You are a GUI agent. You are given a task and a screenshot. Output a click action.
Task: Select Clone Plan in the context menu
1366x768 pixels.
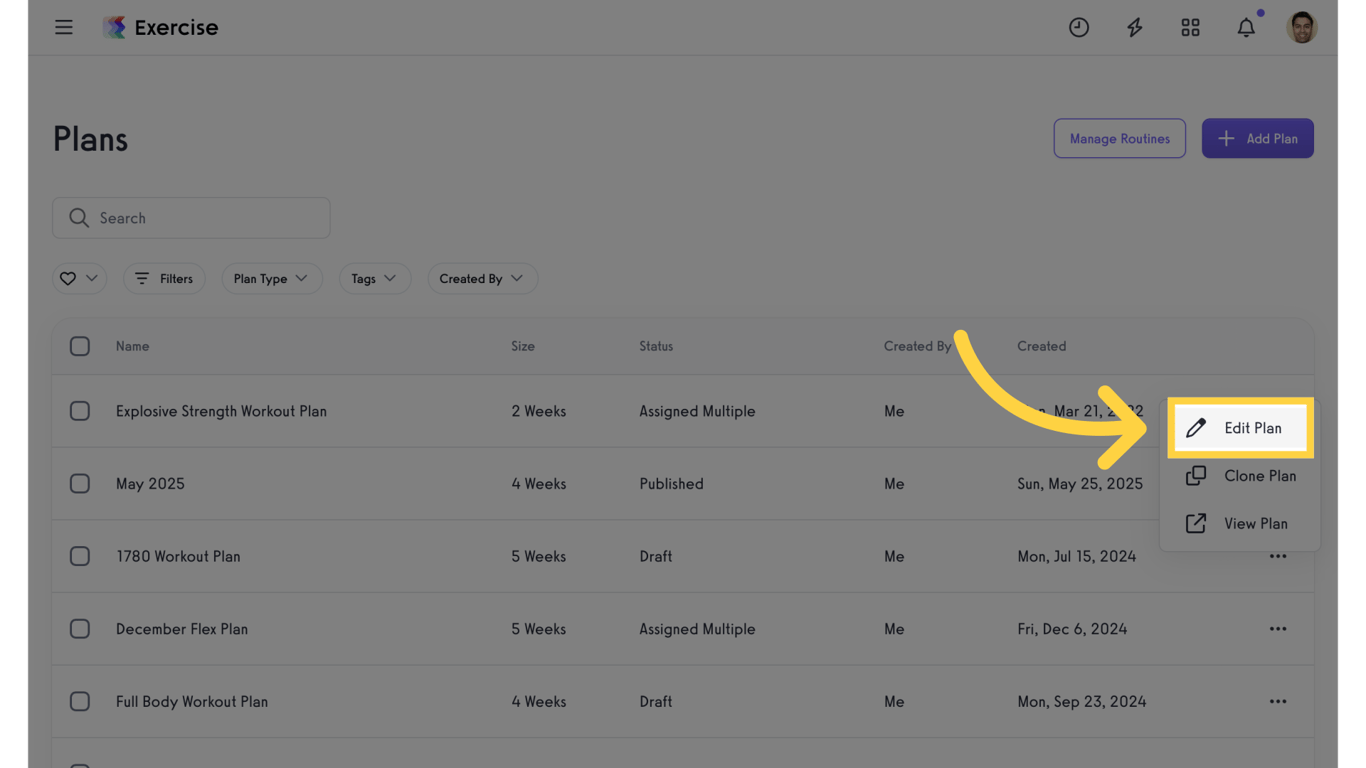tap(1240, 476)
